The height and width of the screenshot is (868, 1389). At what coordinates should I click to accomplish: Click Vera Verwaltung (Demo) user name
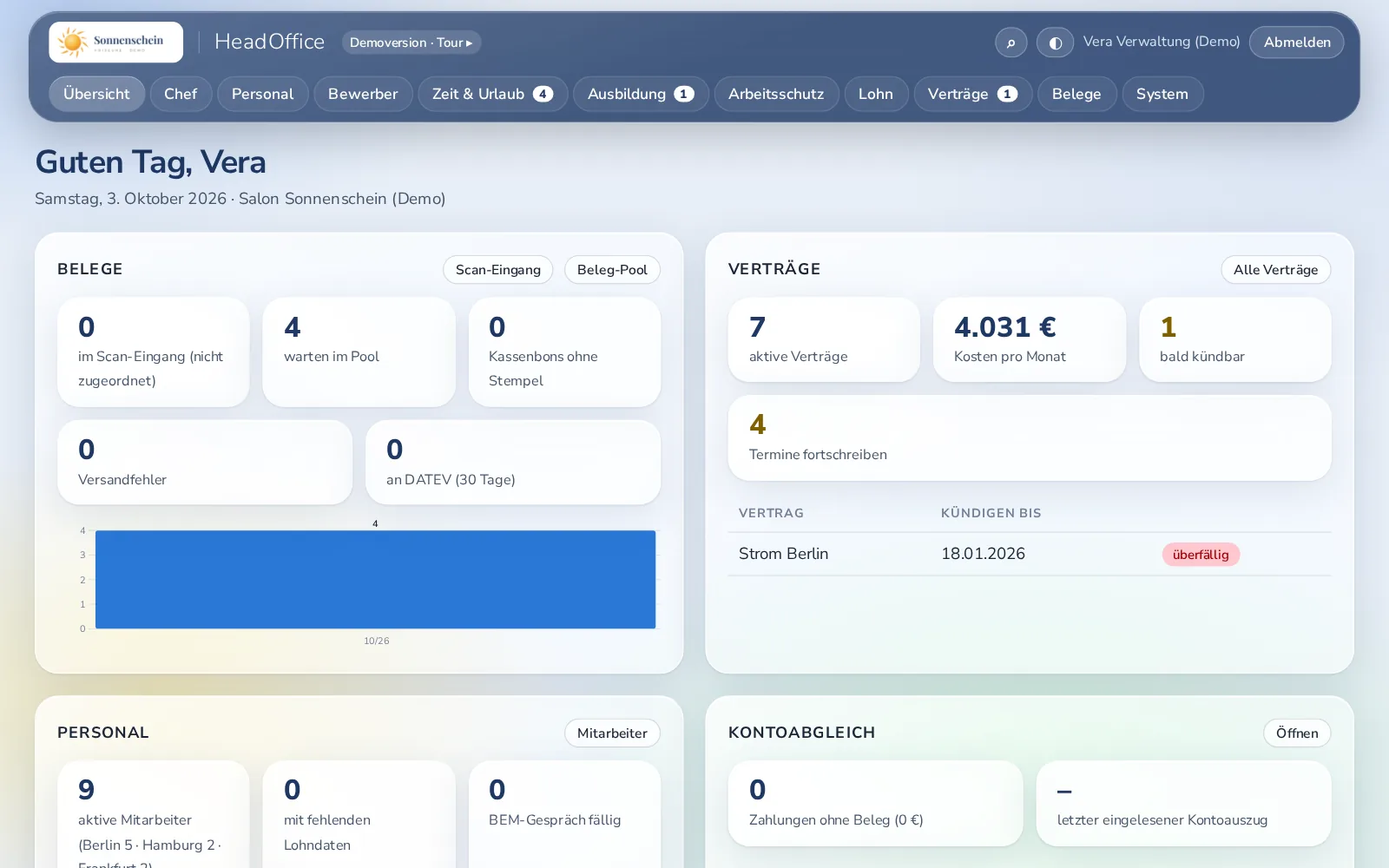tap(1162, 42)
